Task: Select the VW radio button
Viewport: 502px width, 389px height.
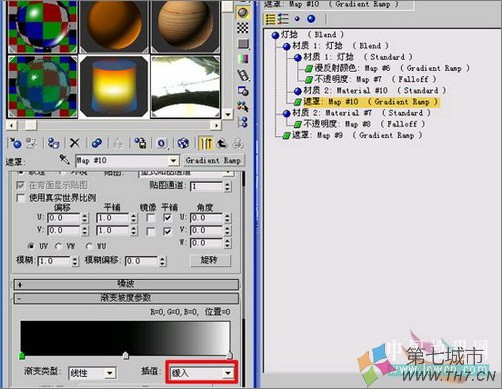Action: [59, 246]
